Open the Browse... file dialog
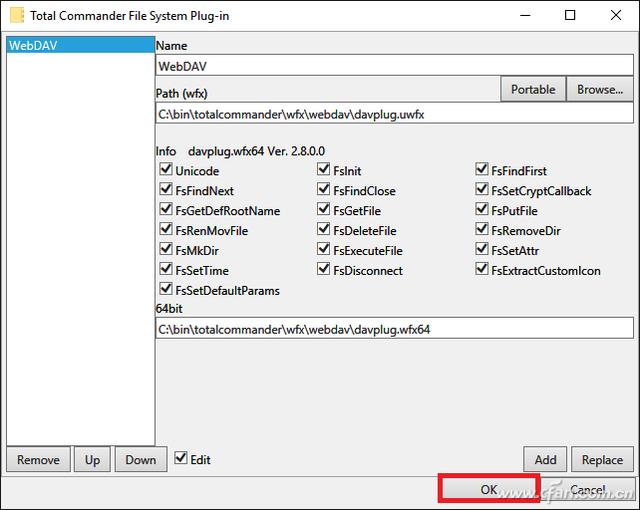This screenshot has width=640, height=510. pos(600,89)
